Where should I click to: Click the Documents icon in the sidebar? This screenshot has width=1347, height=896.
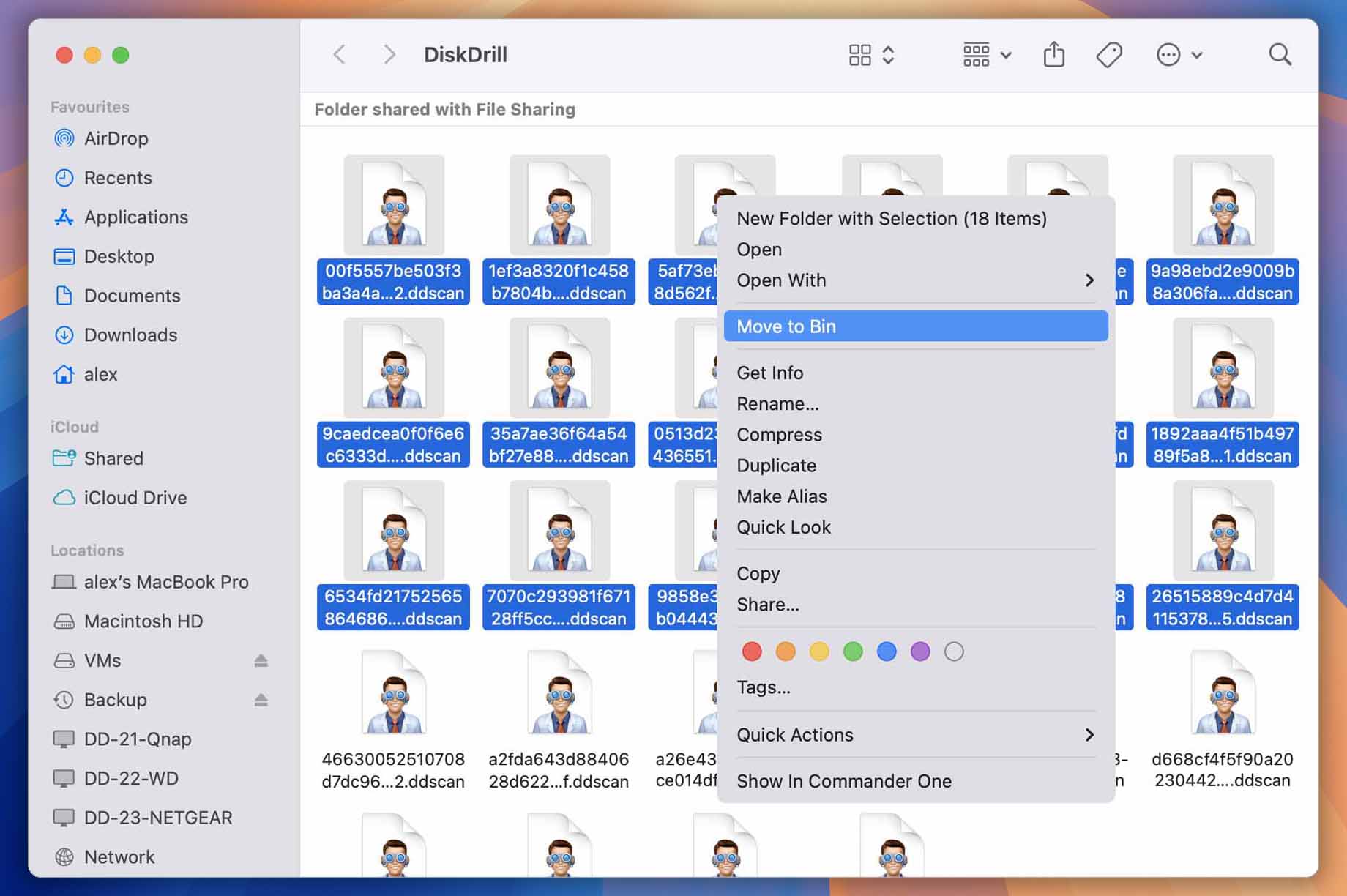pos(64,296)
